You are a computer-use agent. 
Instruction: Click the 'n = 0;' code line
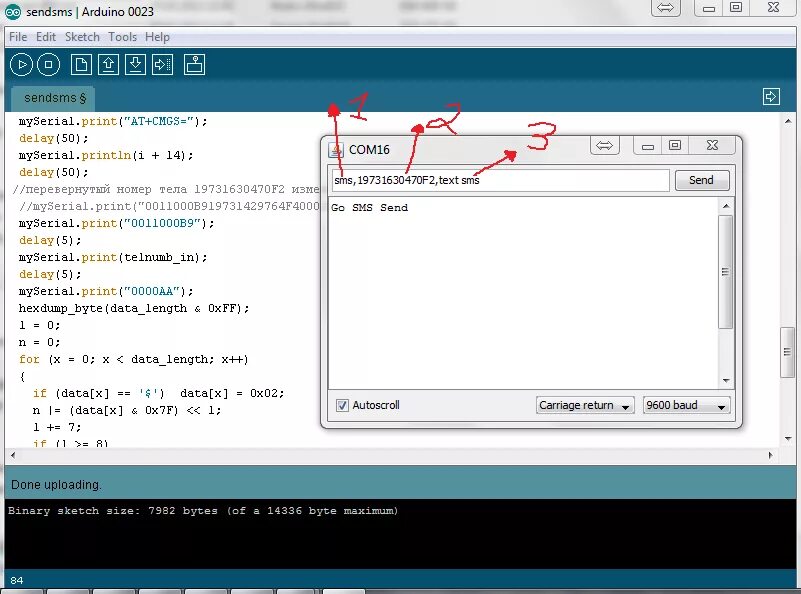pos(39,342)
